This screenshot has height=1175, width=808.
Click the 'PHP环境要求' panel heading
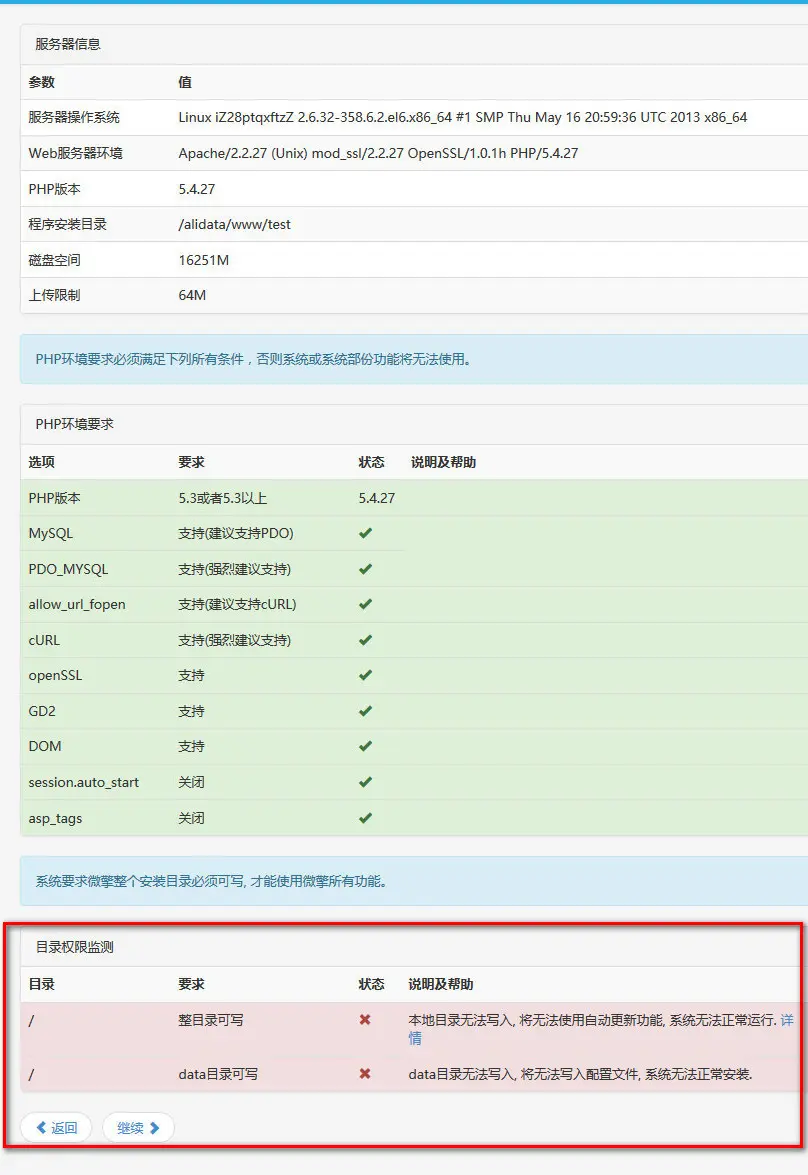coord(74,424)
